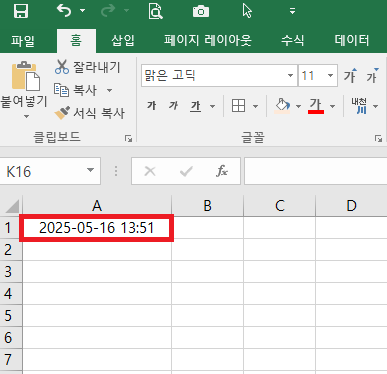Image resolution: width=387 pixels, height=374 pixels.
Task: Open the Name Box dropdown arrow
Action: [x=90, y=170]
